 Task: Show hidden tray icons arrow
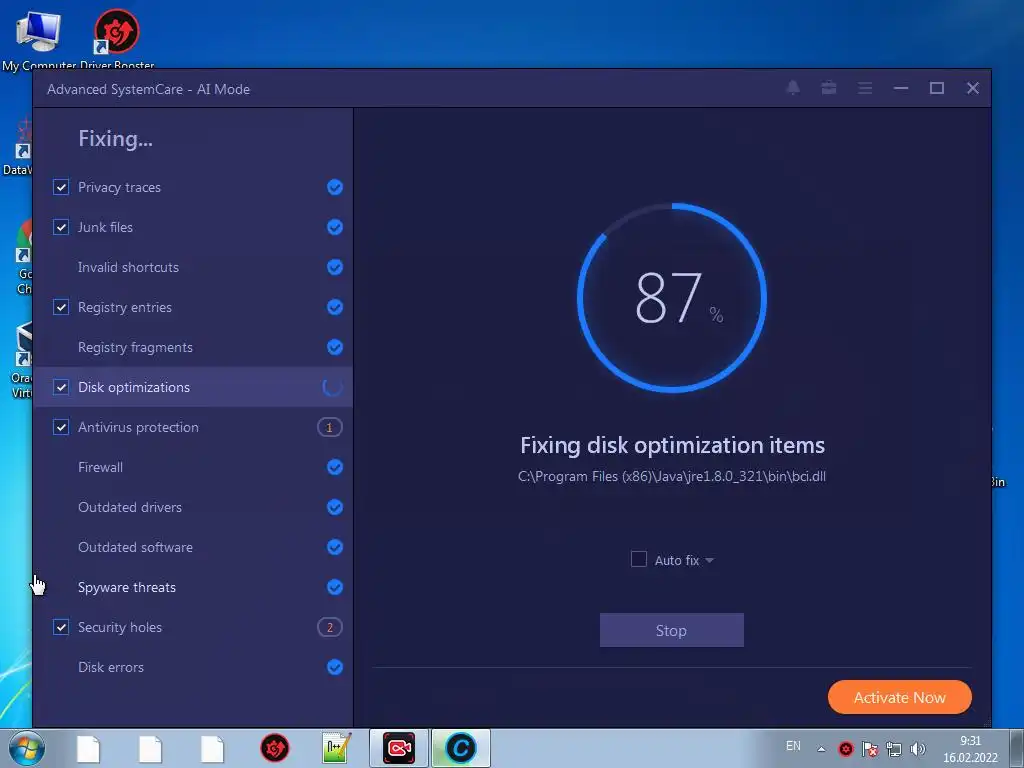821,750
